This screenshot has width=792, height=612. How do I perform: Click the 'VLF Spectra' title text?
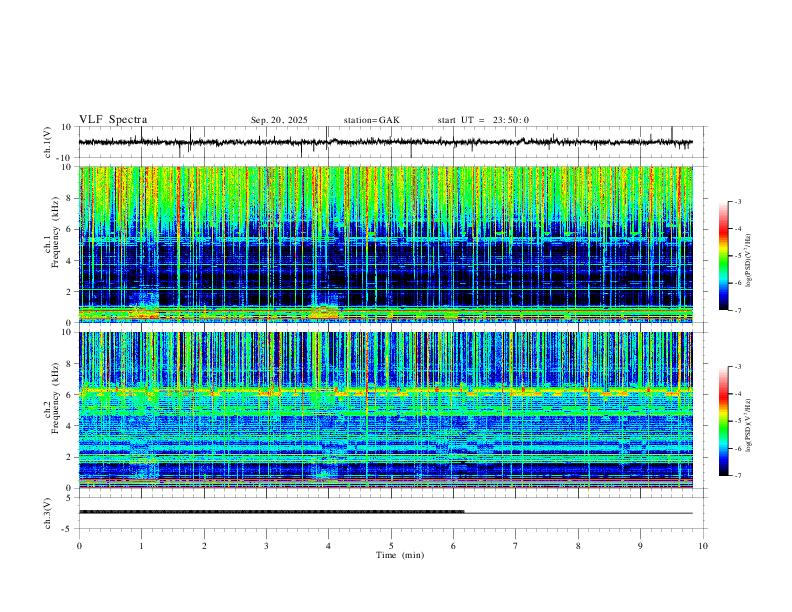point(113,120)
